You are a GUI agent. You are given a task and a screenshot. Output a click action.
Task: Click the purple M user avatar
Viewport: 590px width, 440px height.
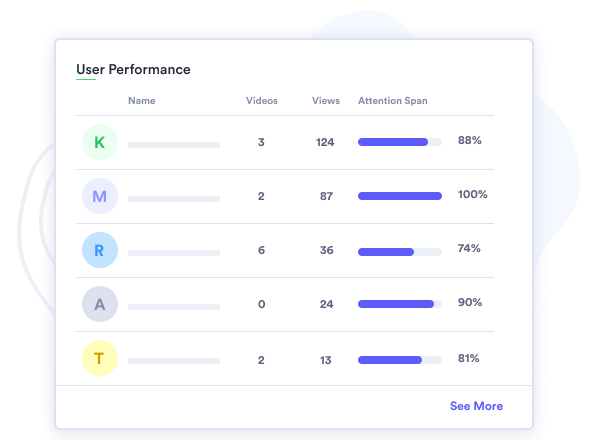pyautogui.click(x=100, y=196)
